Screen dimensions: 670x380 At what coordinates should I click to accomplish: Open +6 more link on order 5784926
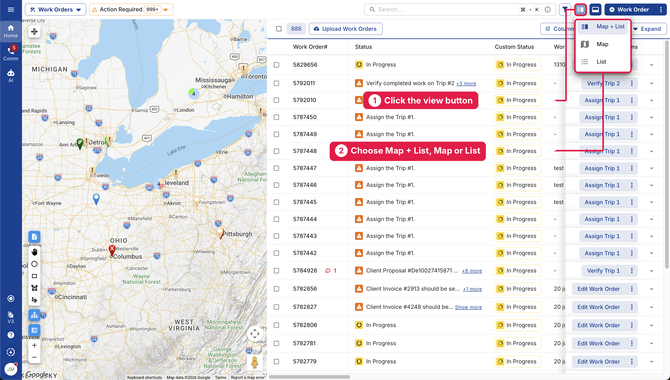tap(472, 271)
